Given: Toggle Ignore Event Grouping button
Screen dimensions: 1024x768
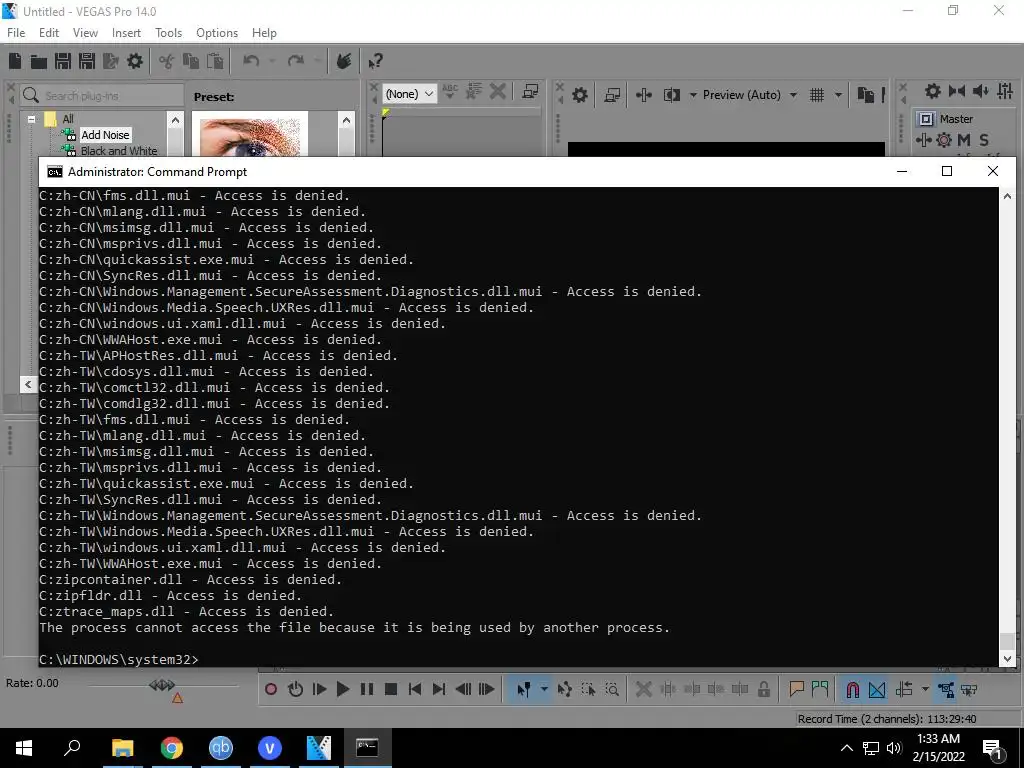Looking at the screenshot, I should [969, 690].
